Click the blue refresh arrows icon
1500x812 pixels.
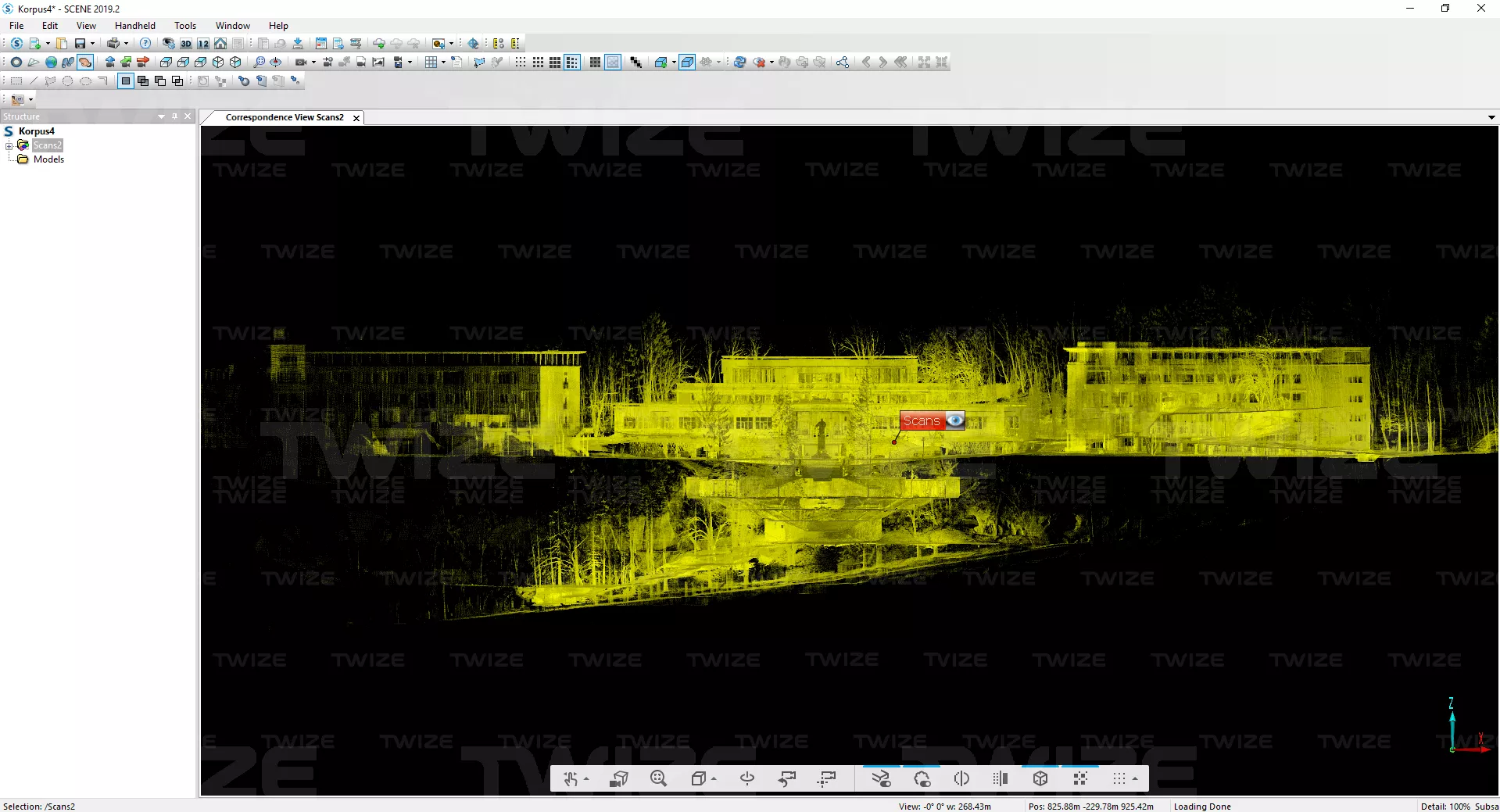click(x=739, y=63)
